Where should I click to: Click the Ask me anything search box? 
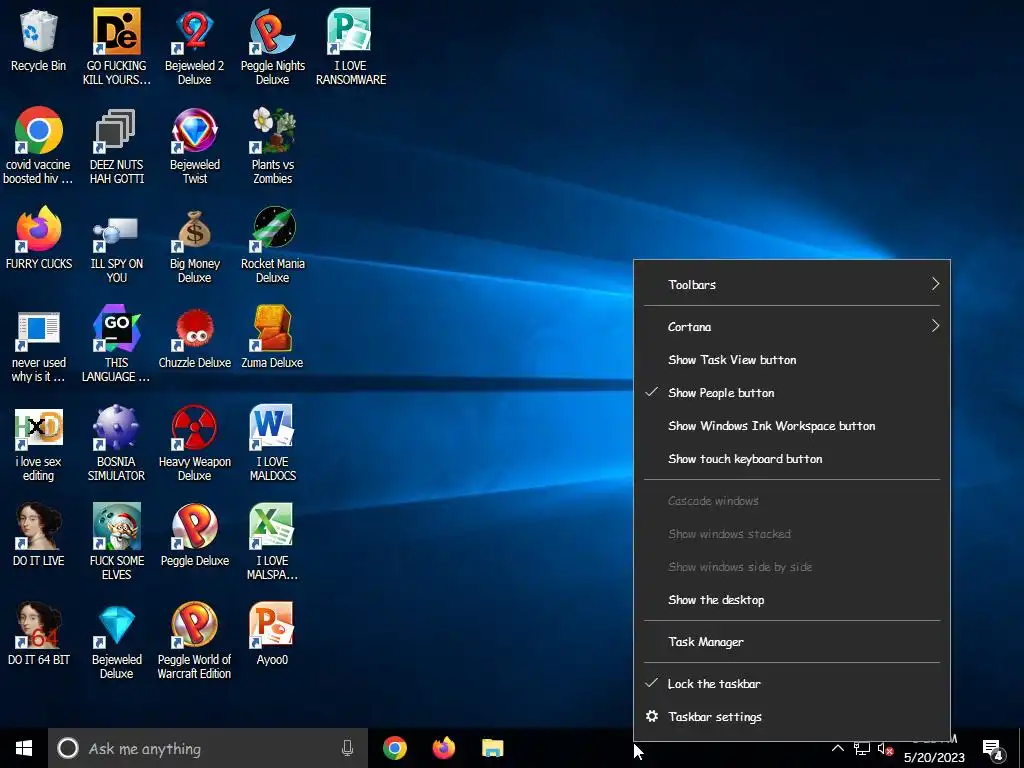tap(208, 748)
